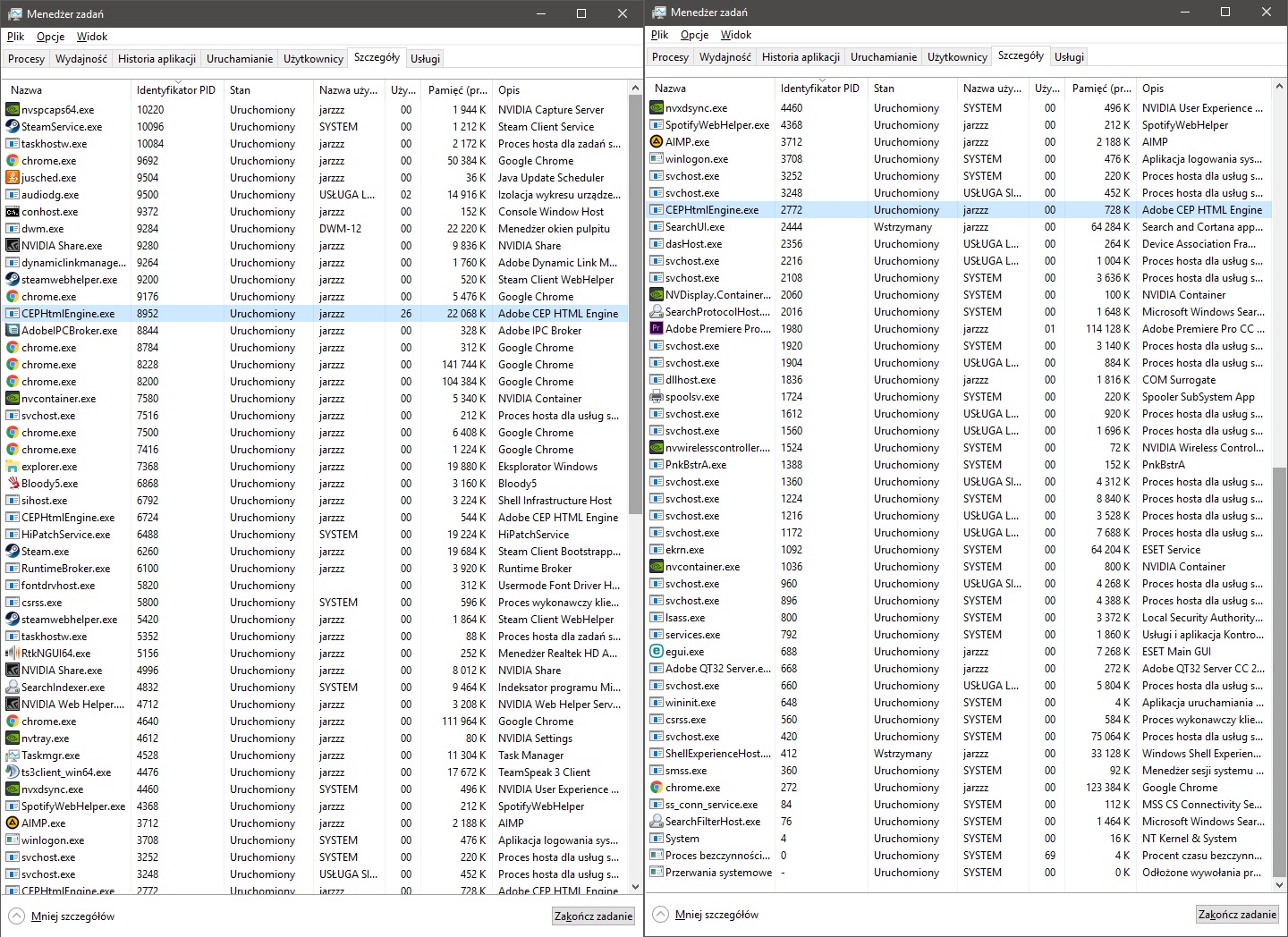
Task: Click AIMP.exe icon in right window
Action: (x=657, y=142)
